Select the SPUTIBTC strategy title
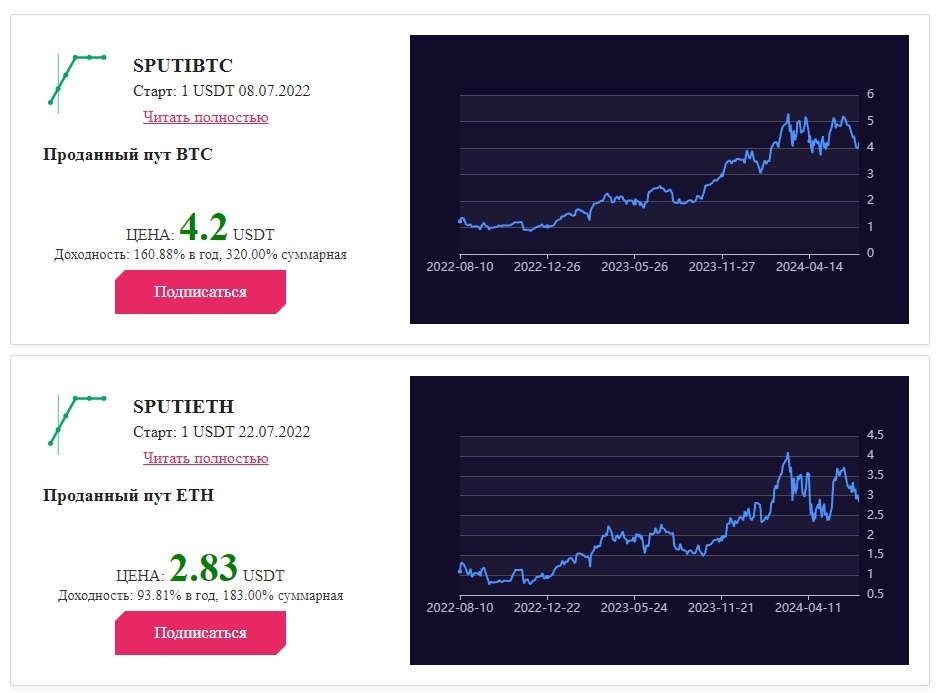Image resolution: width=937 pixels, height=693 pixels. tap(183, 65)
